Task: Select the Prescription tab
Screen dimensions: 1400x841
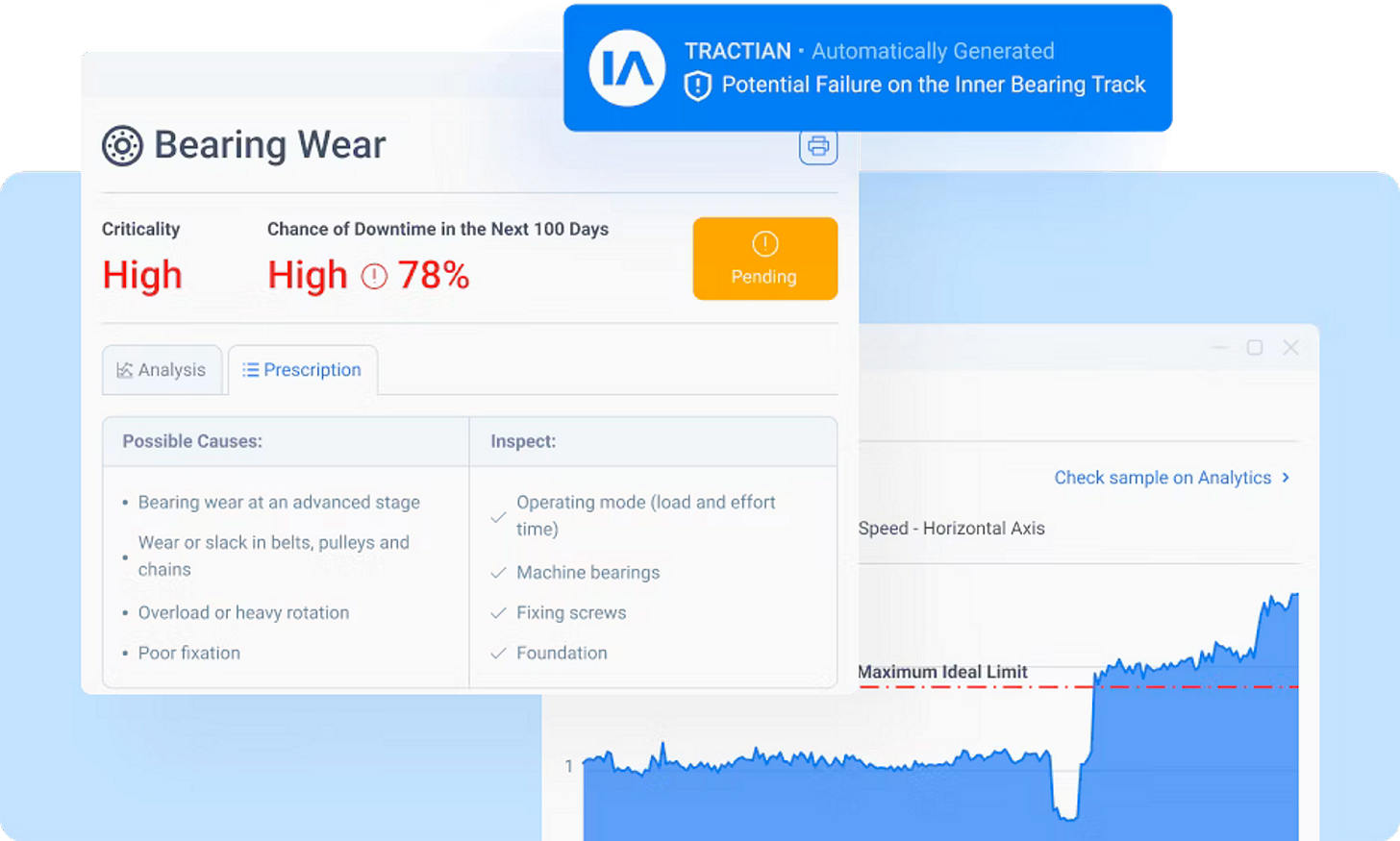Action: pos(302,370)
